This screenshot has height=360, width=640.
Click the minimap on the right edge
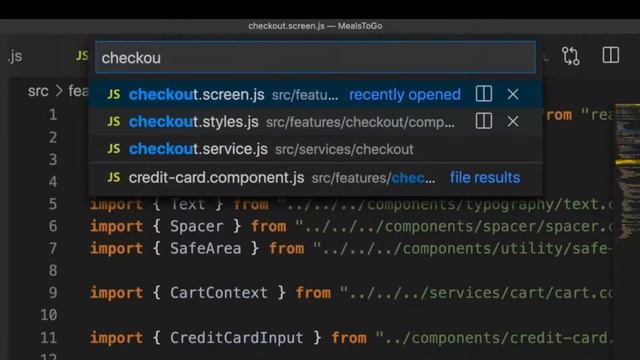(627, 171)
